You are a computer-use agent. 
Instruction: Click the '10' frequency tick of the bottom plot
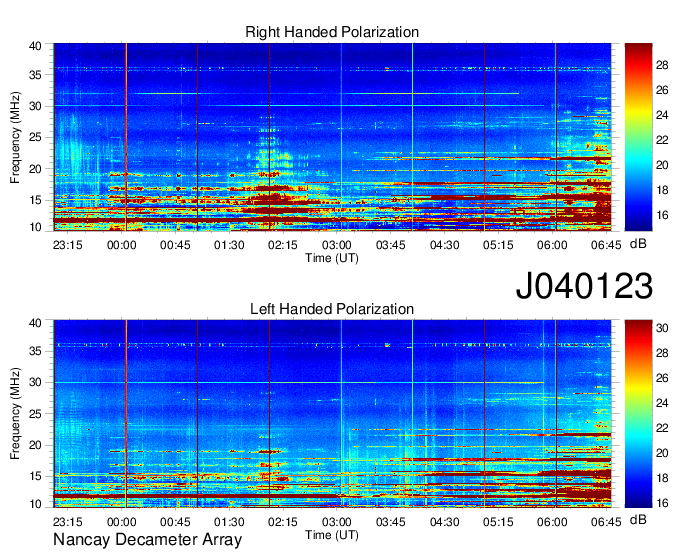click(35, 504)
